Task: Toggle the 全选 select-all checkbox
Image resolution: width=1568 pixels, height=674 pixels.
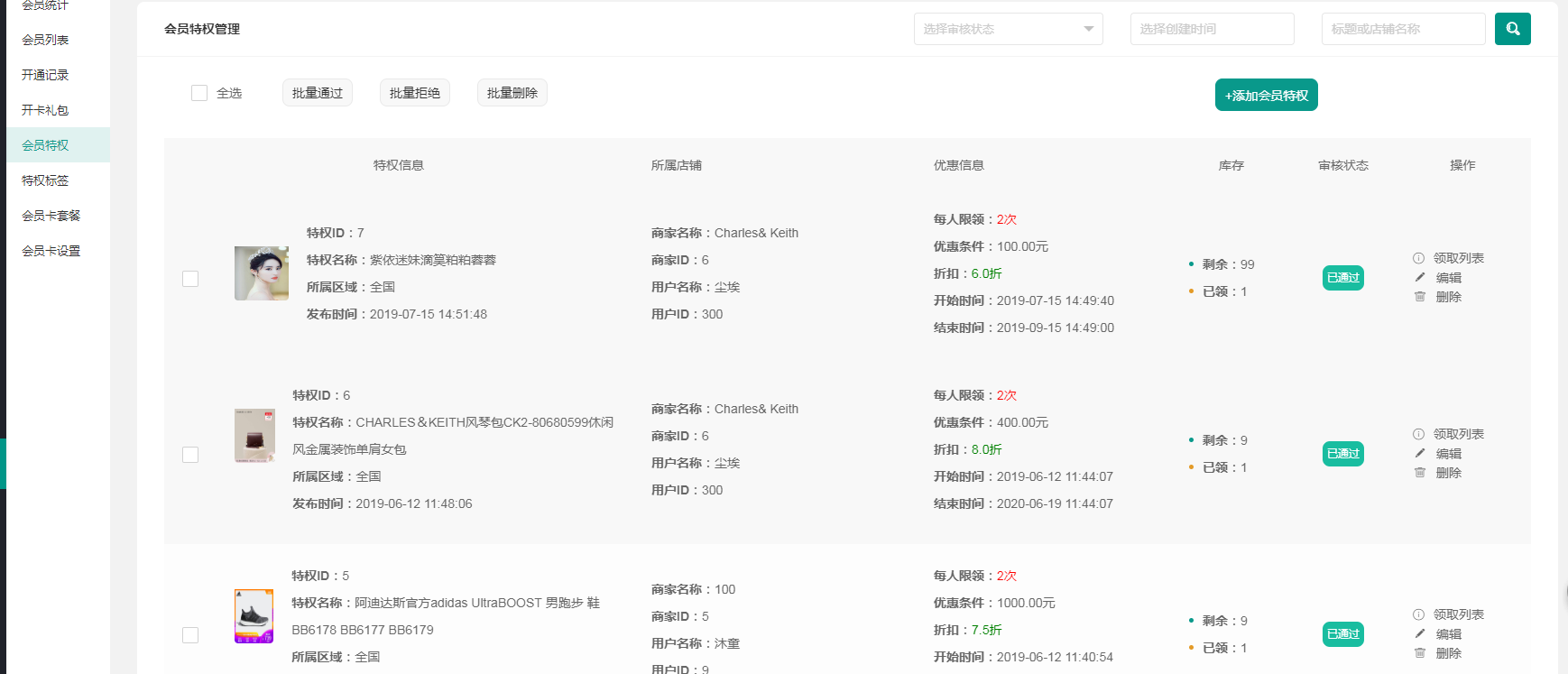Action: pyautogui.click(x=199, y=93)
